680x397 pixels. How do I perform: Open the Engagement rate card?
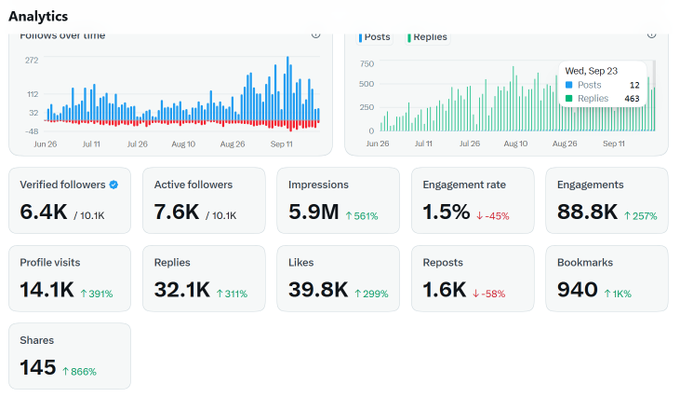[x=473, y=200]
